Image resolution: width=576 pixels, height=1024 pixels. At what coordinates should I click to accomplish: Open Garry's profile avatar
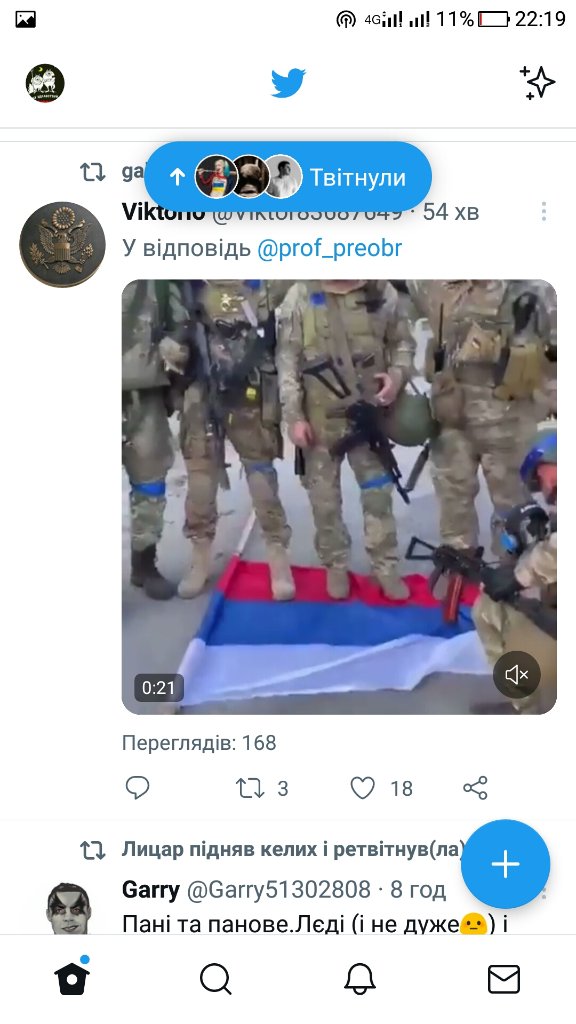pos(69,908)
